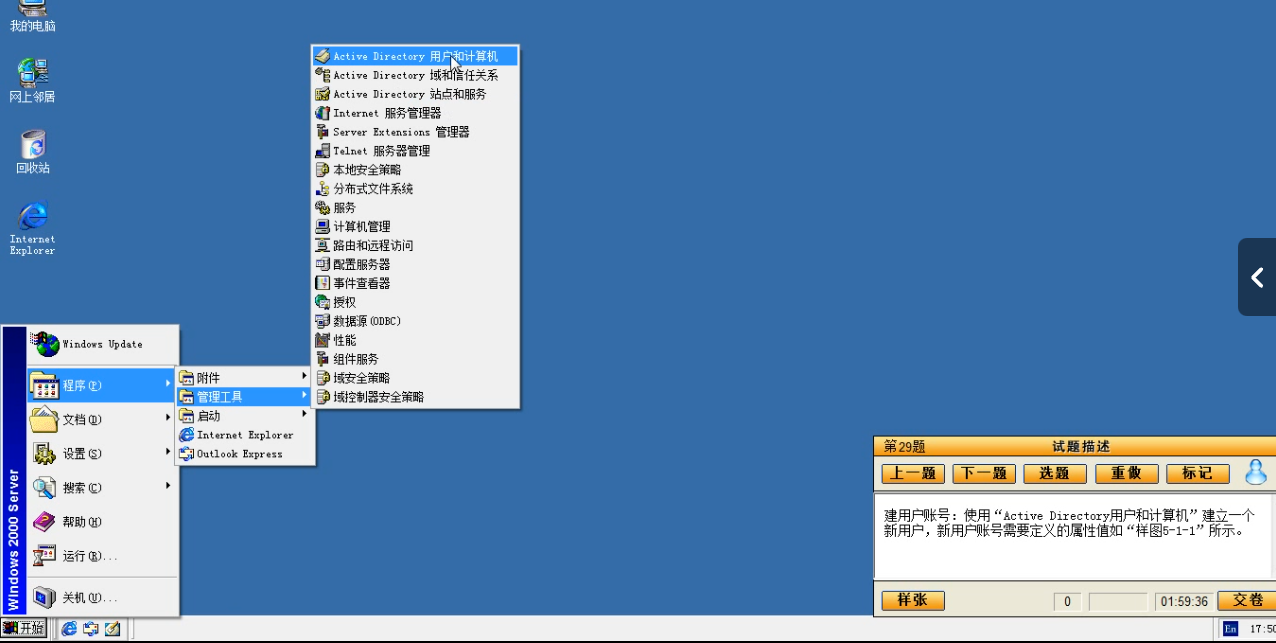Open the Recycle Bin desktop icon

pos(32,150)
